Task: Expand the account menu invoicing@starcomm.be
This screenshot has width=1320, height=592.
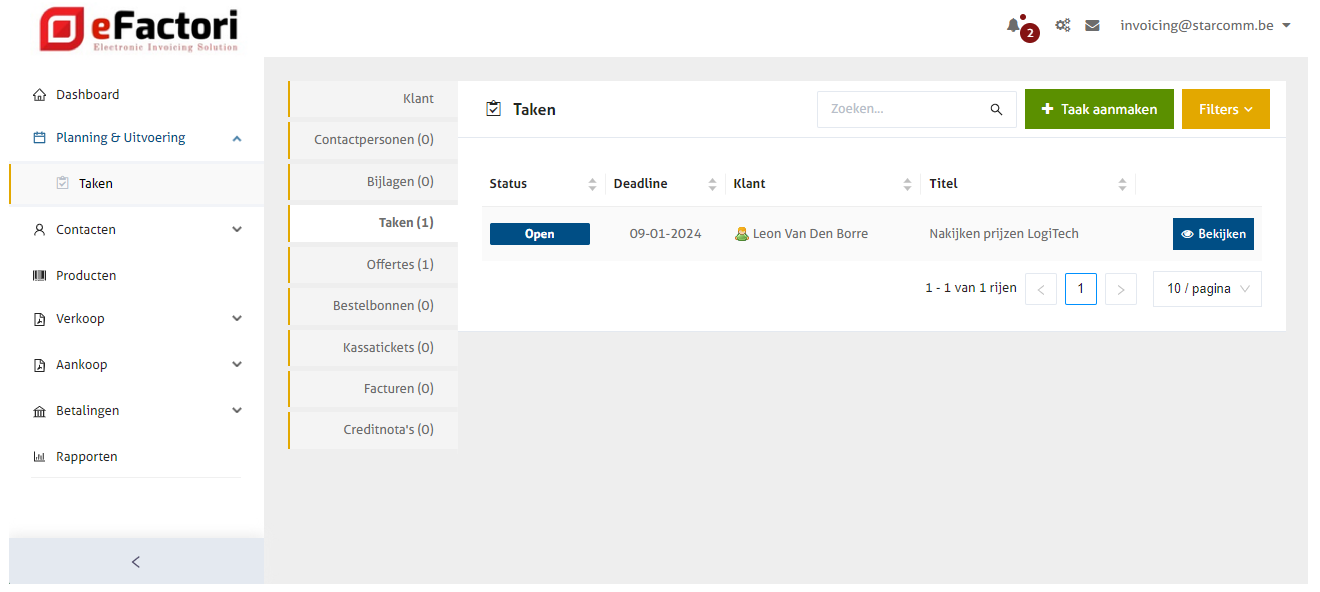Action: pos(1205,26)
